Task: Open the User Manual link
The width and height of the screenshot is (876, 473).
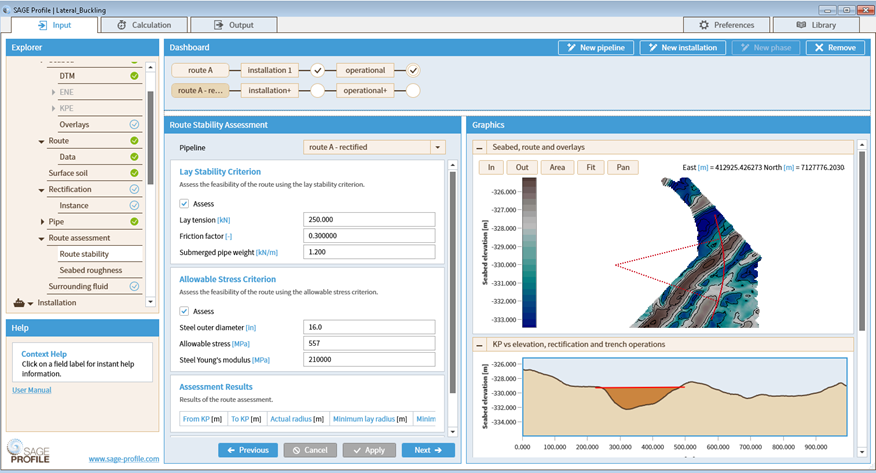Action: [32, 390]
